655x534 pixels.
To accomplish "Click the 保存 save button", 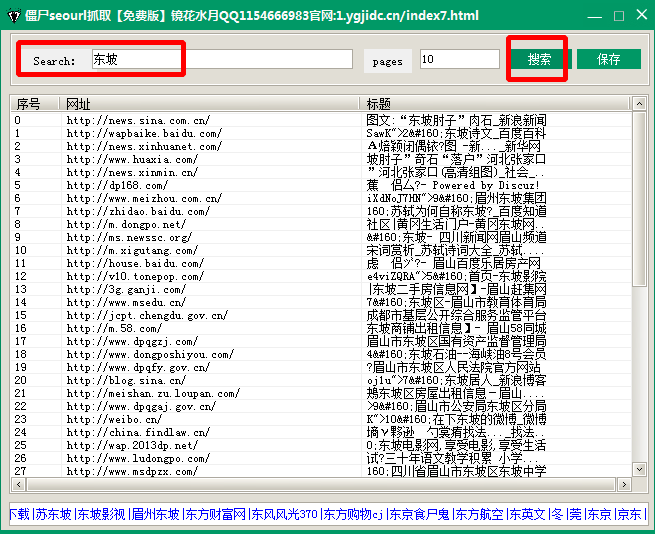I will tap(609, 59).
